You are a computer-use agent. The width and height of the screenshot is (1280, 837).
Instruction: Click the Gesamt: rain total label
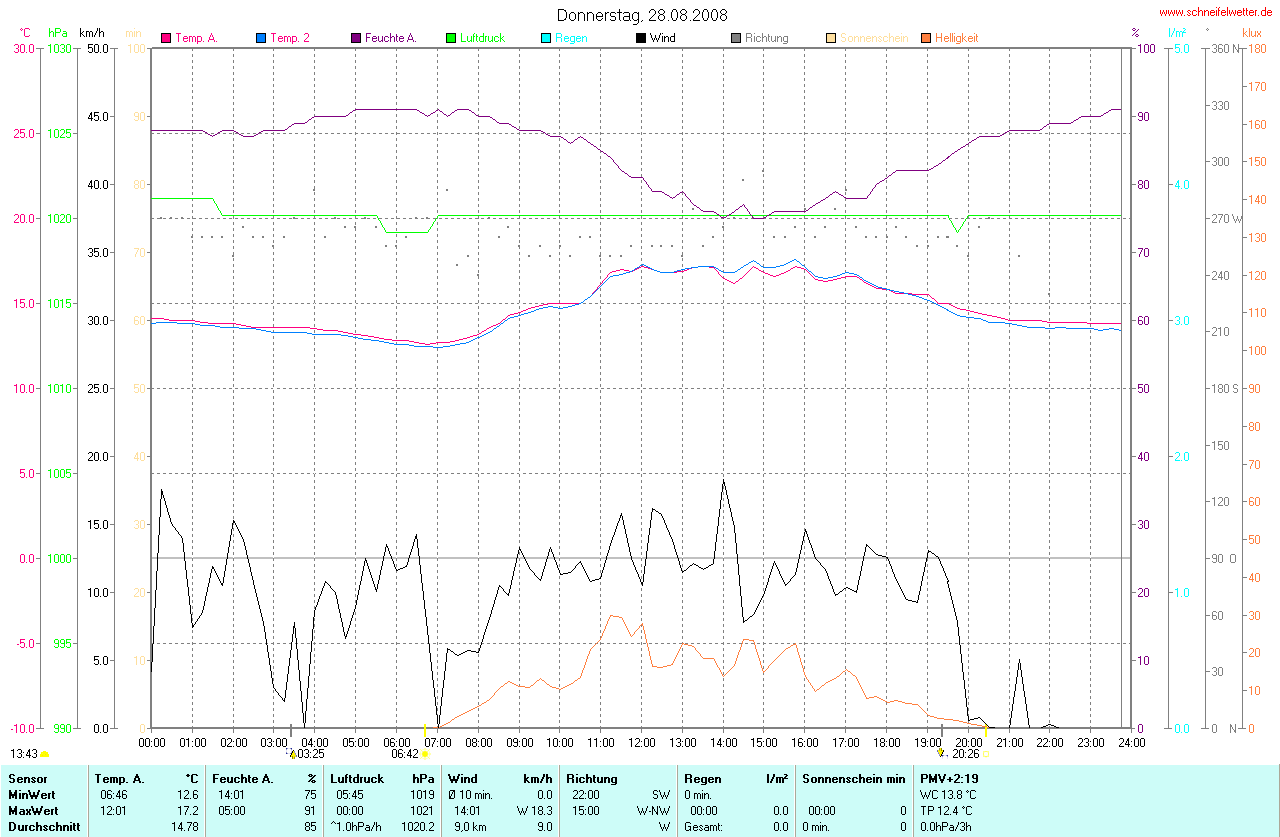pos(702,827)
